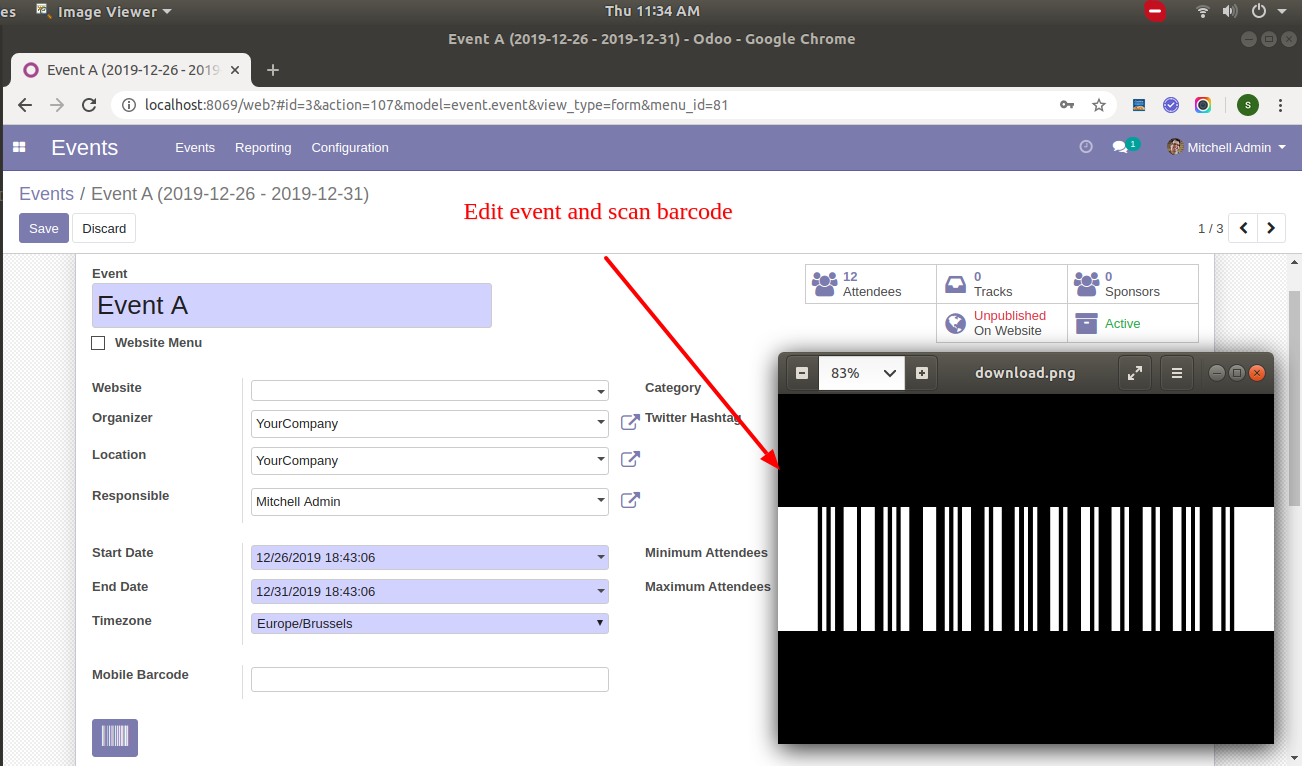This screenshot has width=1302, height=766.
Task: Open the clock and calendar in top bar
Action: [652, 11]
